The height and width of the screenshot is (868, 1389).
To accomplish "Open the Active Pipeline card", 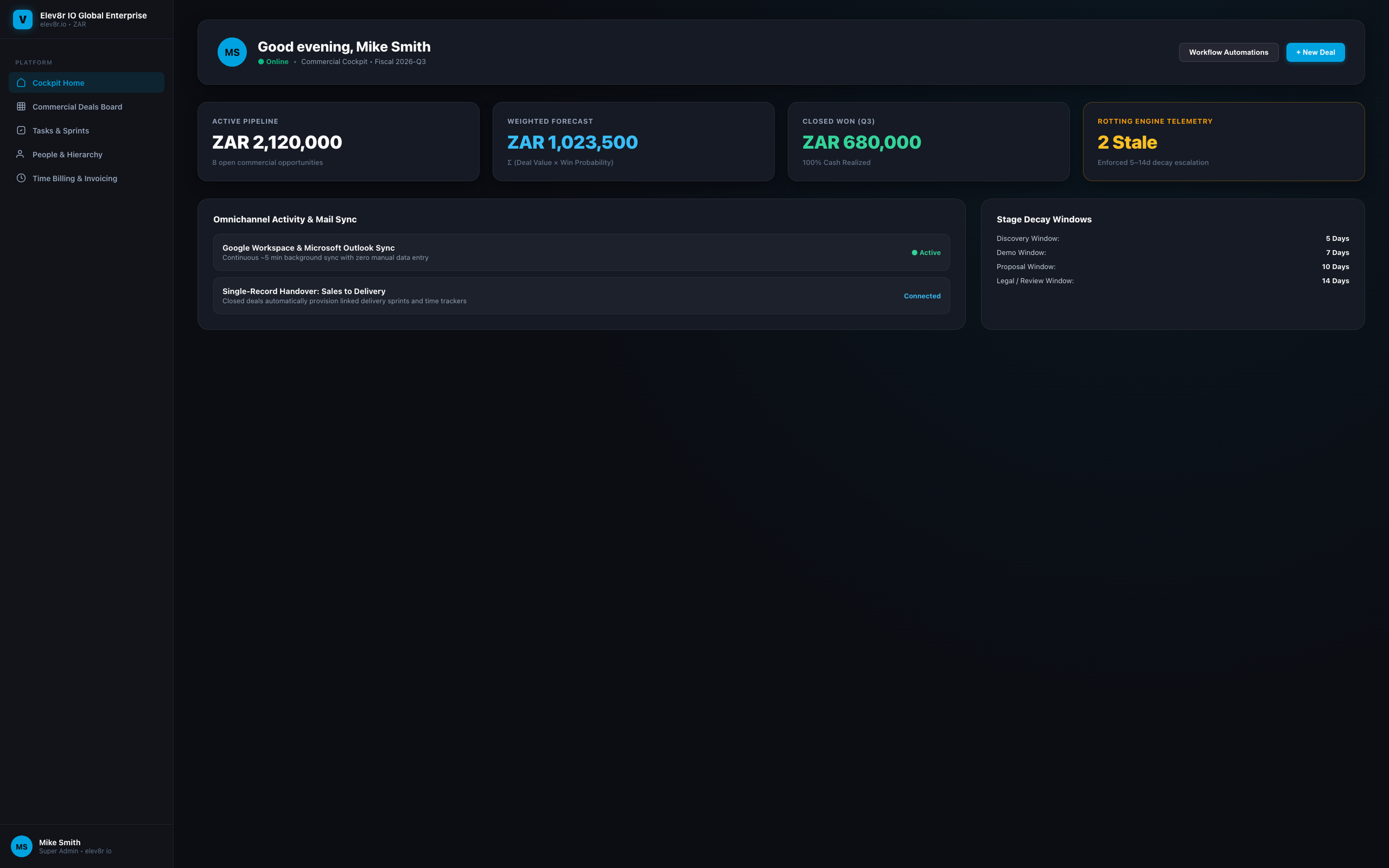I will click(338, 142).
